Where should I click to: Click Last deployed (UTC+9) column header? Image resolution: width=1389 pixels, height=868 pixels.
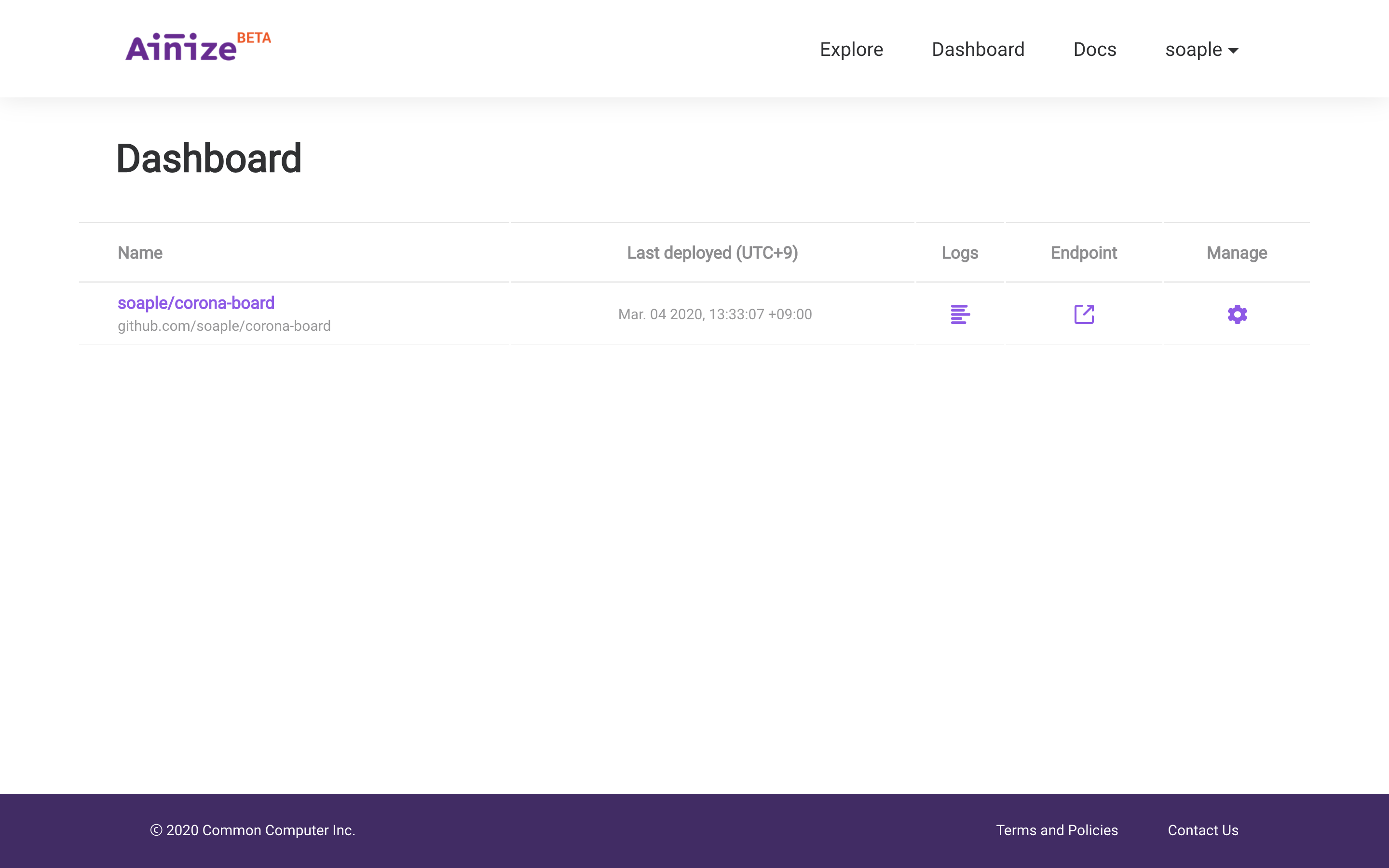tap(712, 253)
